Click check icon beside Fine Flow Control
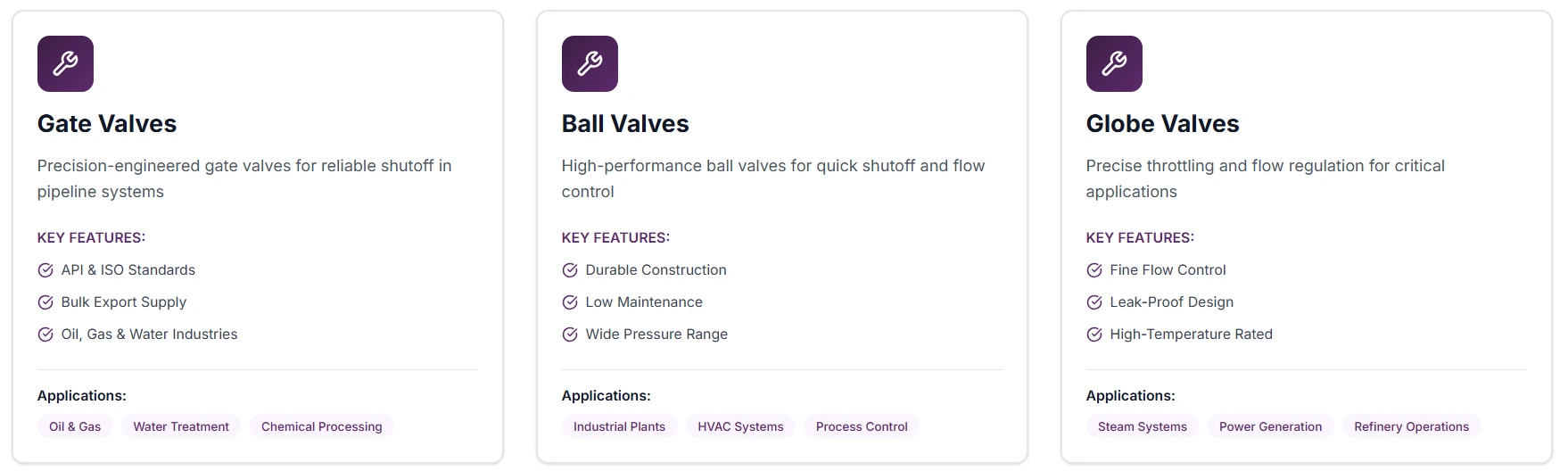 [x=1094, y=270]
